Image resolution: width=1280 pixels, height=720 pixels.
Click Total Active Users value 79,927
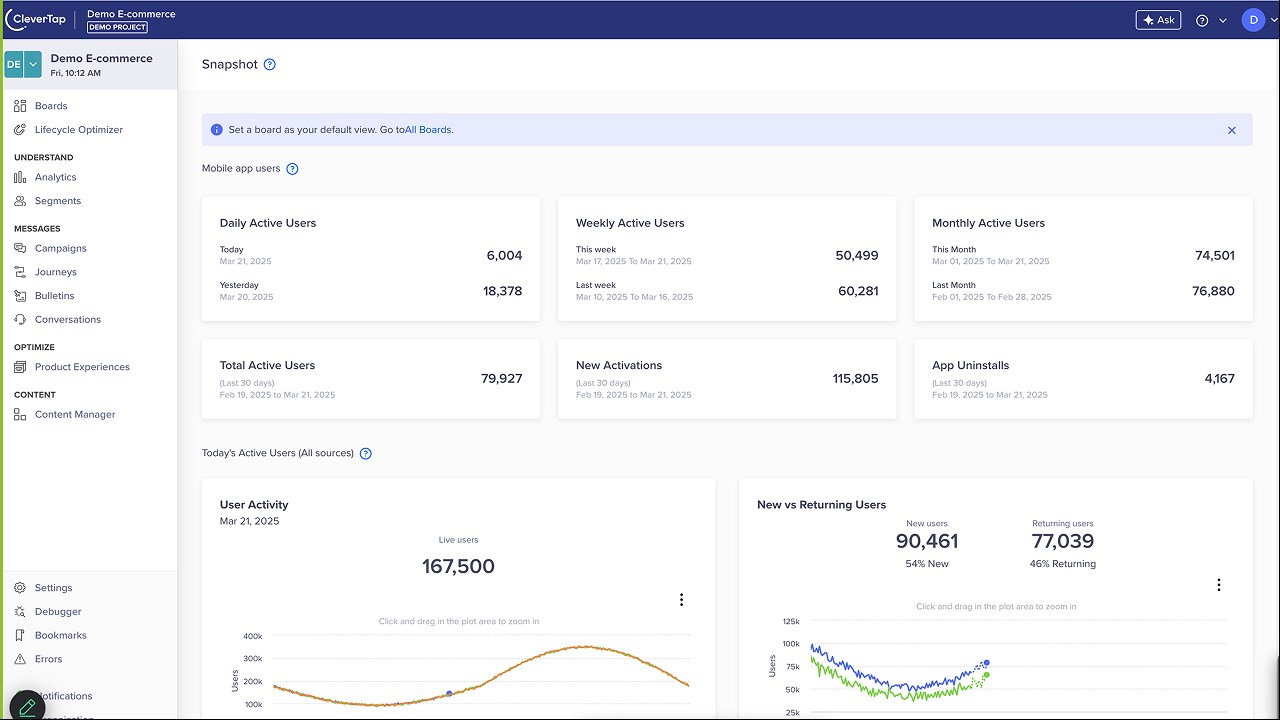point(502,379)
